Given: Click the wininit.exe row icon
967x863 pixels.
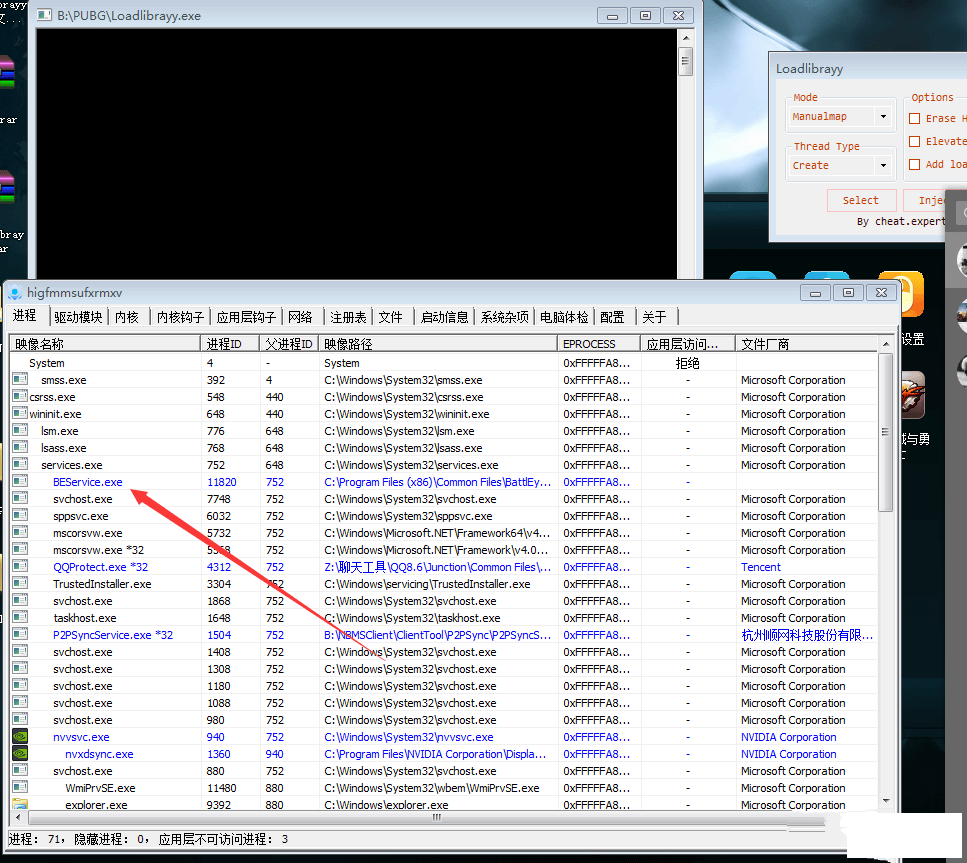Looking at the screenshot, I should coord(20,413).
